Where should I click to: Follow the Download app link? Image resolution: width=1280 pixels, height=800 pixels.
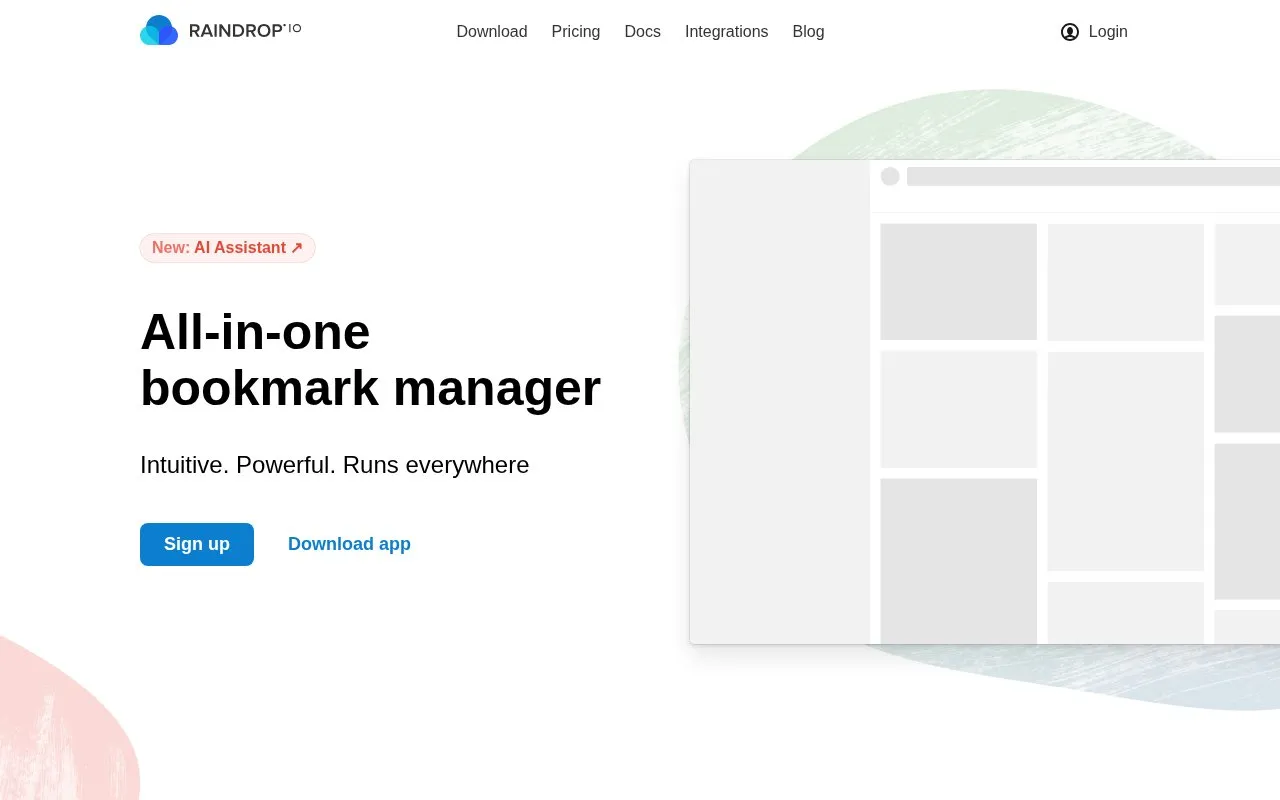click(349, 544)
